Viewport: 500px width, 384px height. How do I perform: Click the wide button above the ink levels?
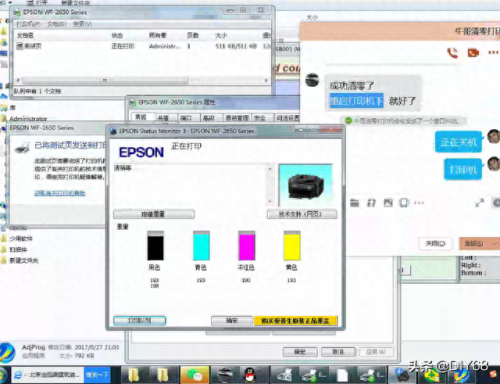154,214
